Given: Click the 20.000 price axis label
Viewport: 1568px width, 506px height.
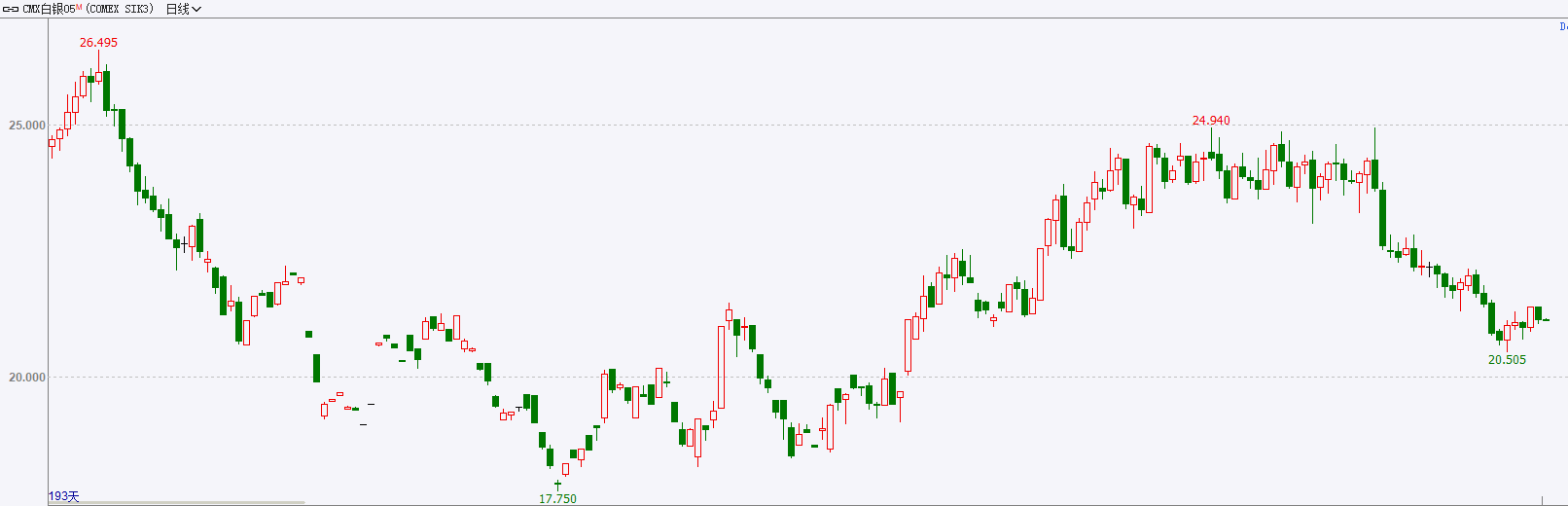Looking at the screenshot, I should (27, 378).
